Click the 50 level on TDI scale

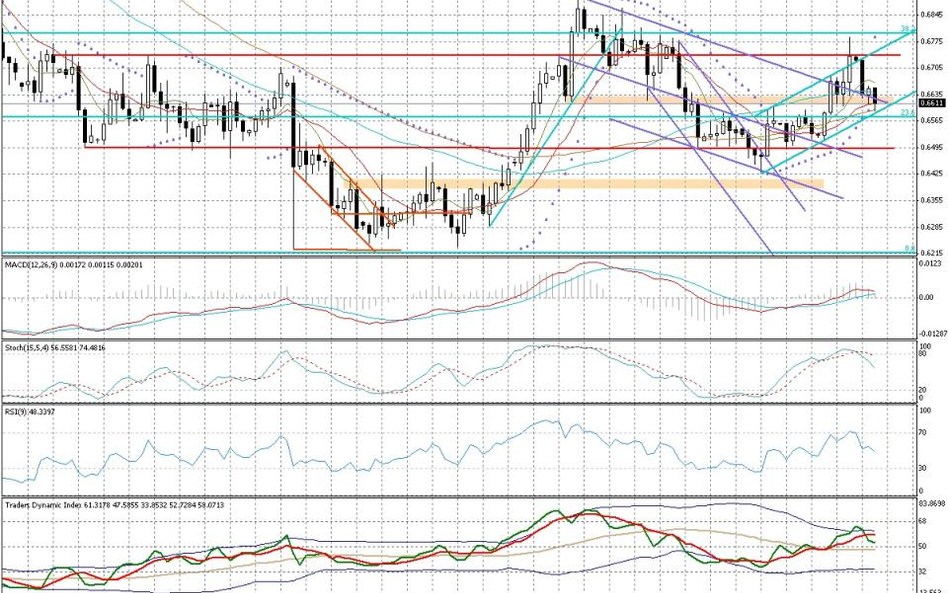click(x=924, y=546)
